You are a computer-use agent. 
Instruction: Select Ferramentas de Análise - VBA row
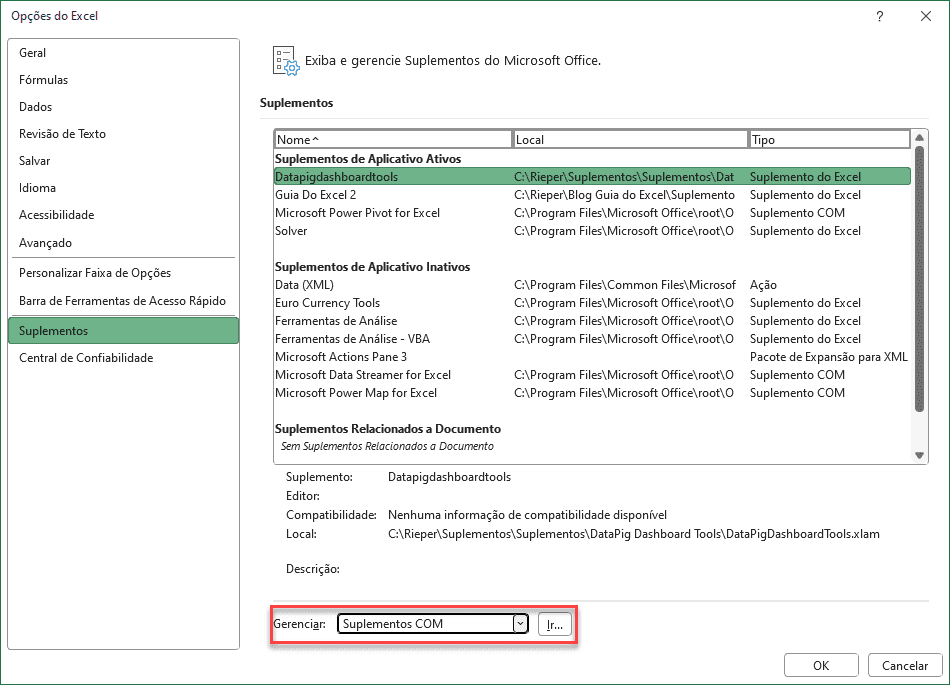click(592, 339)
